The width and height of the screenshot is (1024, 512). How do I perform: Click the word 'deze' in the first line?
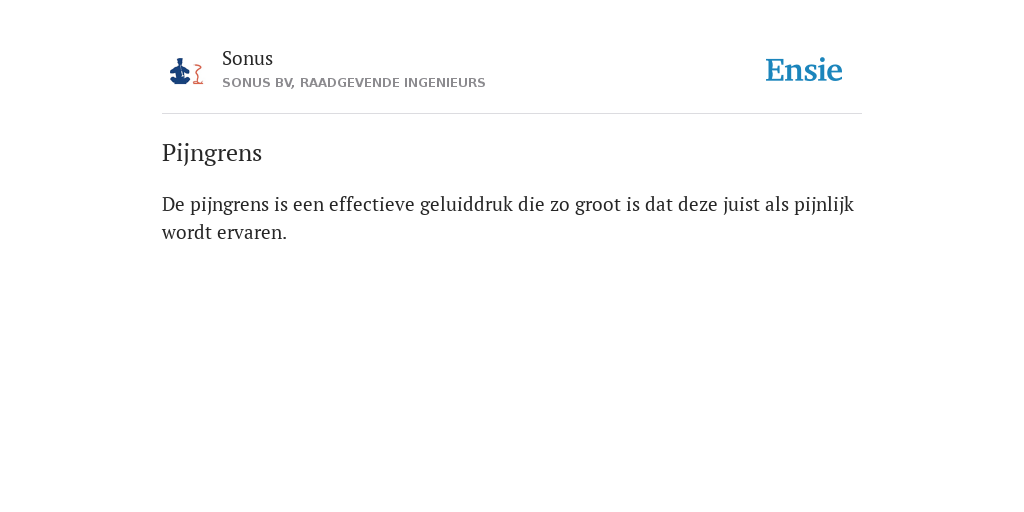click(697, 205)
